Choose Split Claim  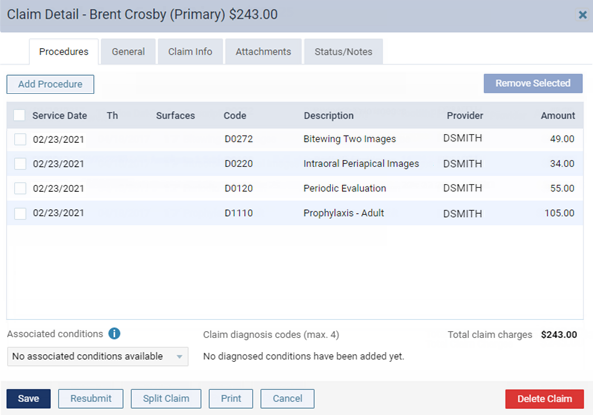[166, 399]
